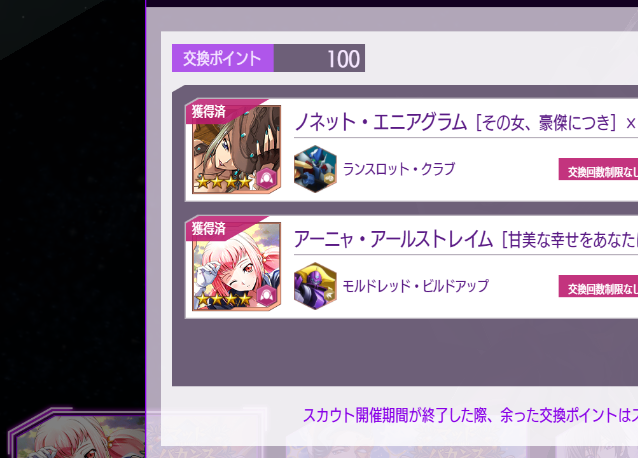Viewport: 638px width, 458px height.
Task: Click 交換回数制限なし button on Anya row
Action: [x=598, y=286]
